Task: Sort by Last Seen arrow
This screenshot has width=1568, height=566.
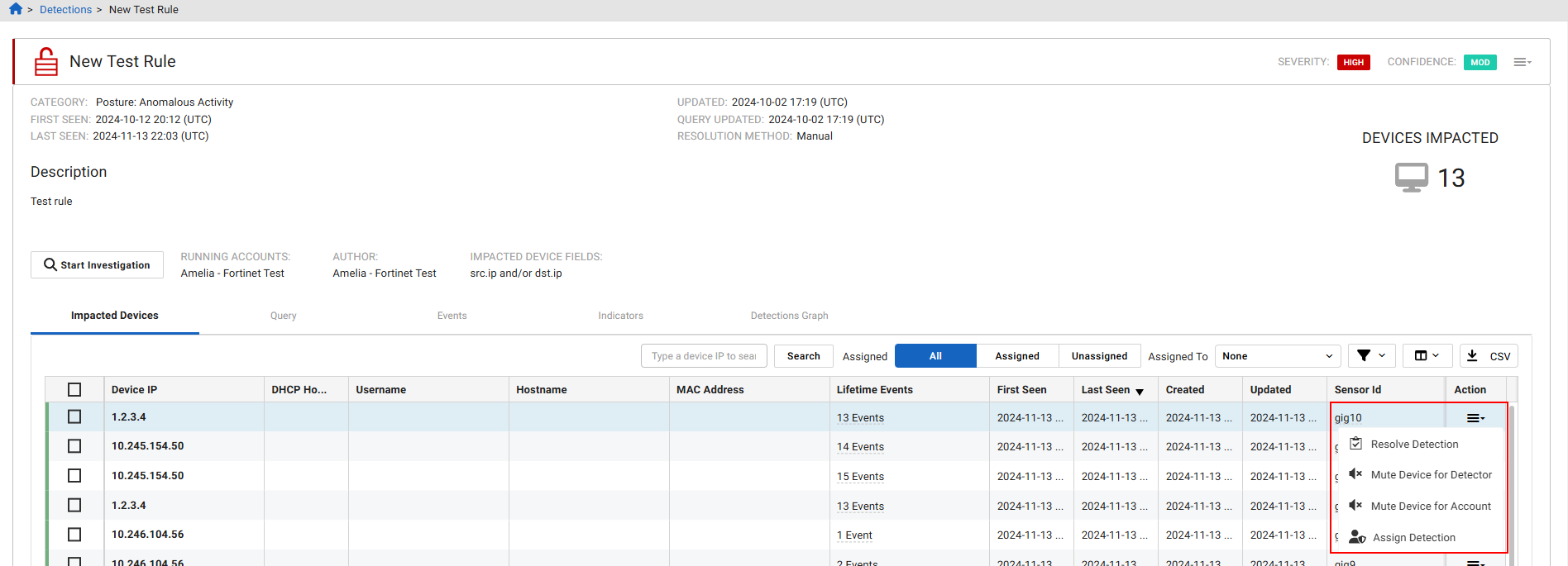Action: point(1140,391)
